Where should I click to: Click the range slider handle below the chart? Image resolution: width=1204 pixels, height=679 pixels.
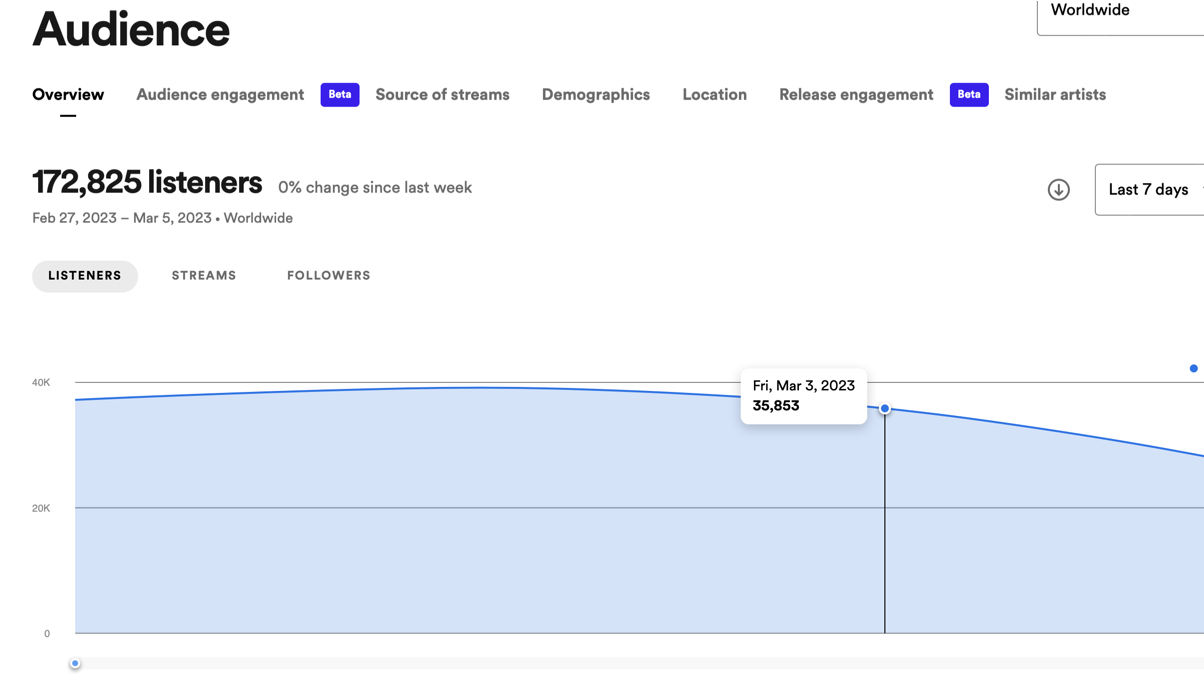click(75, 663)
